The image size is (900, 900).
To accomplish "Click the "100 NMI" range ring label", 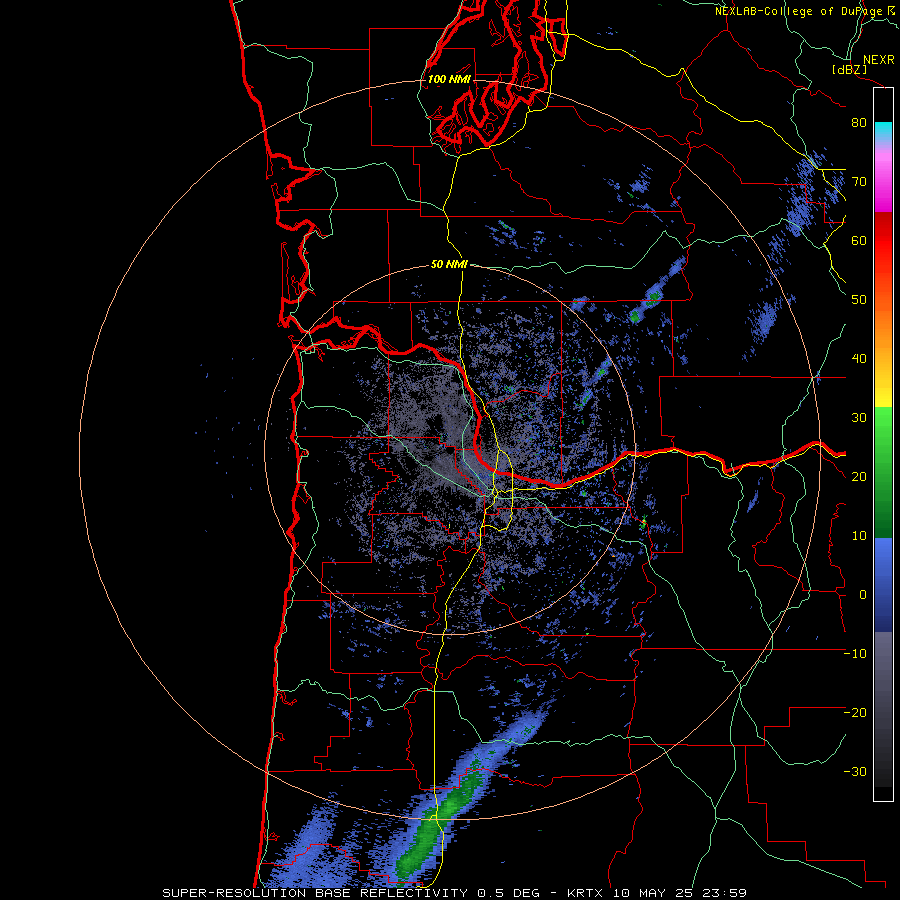I will click(x=449, y=79).
